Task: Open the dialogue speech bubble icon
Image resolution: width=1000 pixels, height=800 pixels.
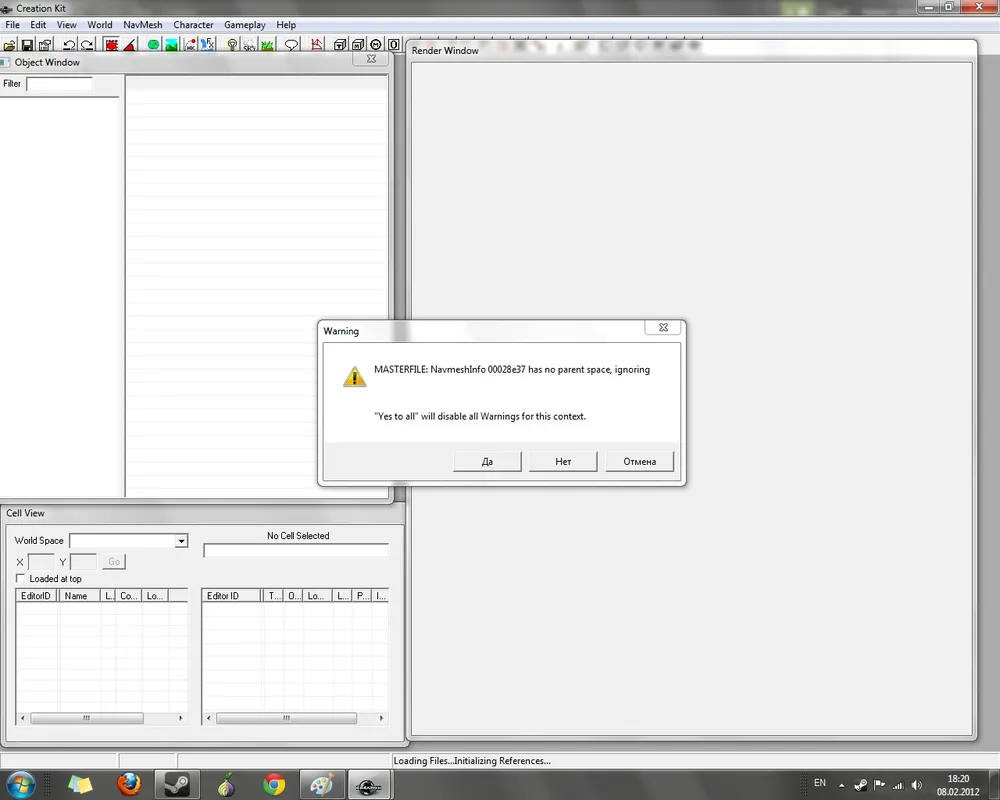Action: tap(291, 45)
